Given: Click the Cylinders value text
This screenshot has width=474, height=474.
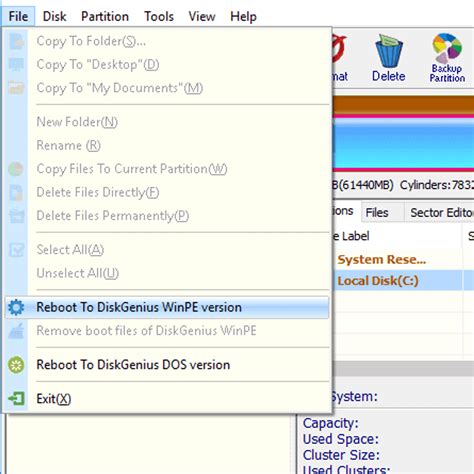Looking at the screenshot, I should (x=437, y=185).
